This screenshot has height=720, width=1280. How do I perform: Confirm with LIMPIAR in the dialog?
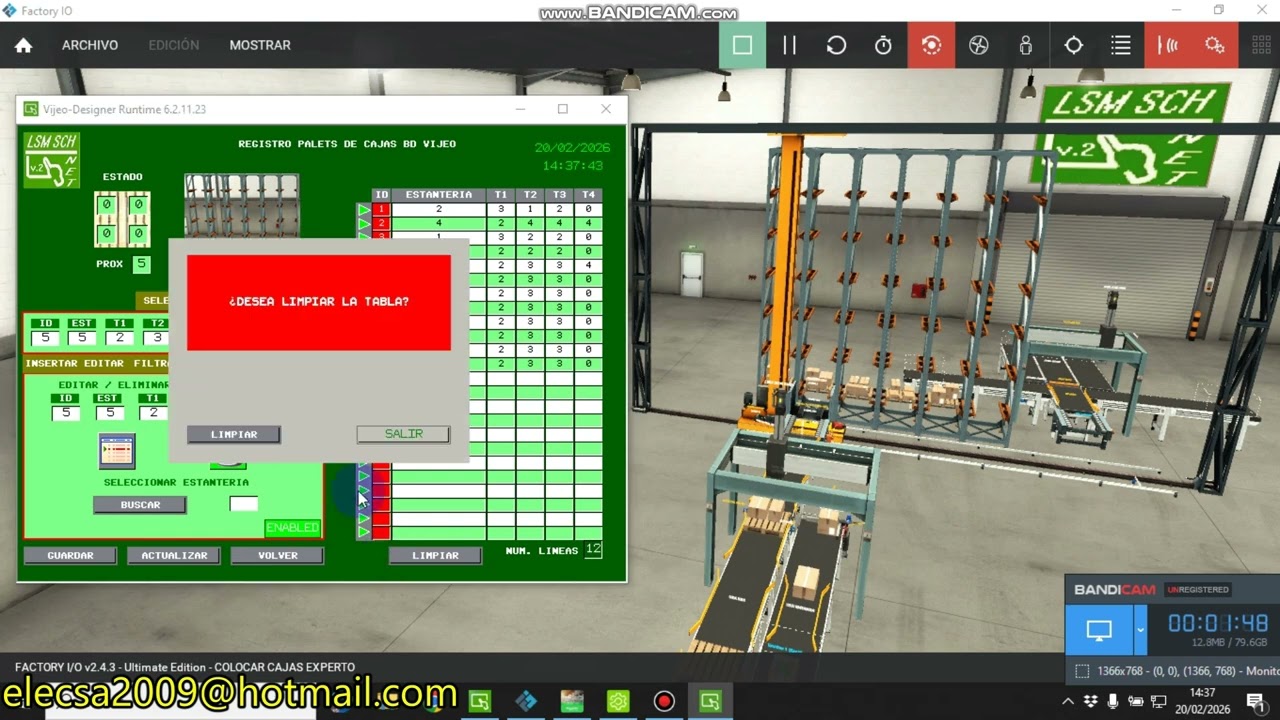pyautogui.click(x=234, y=434)
